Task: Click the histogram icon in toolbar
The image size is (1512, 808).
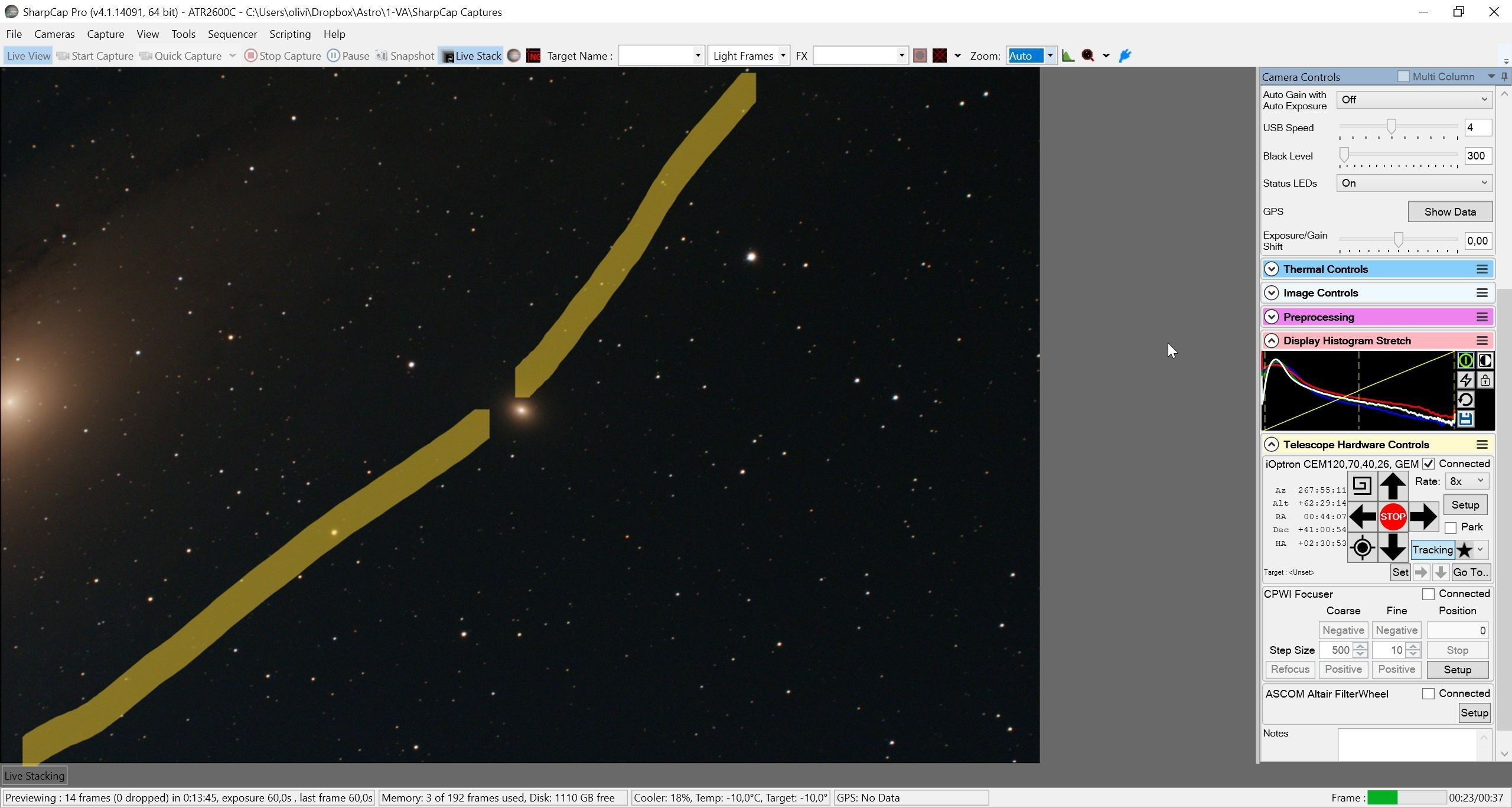Action: [1068, 56]
